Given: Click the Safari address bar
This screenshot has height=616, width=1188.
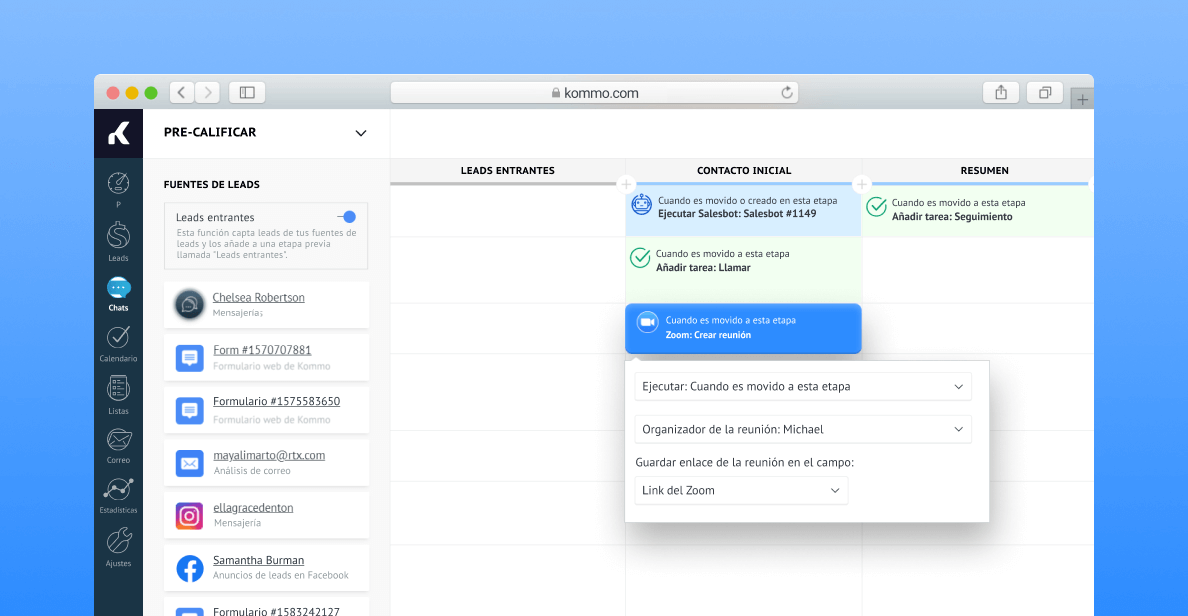Looking at the screenshot, I should pyautogui.click(x=594, y=93).
